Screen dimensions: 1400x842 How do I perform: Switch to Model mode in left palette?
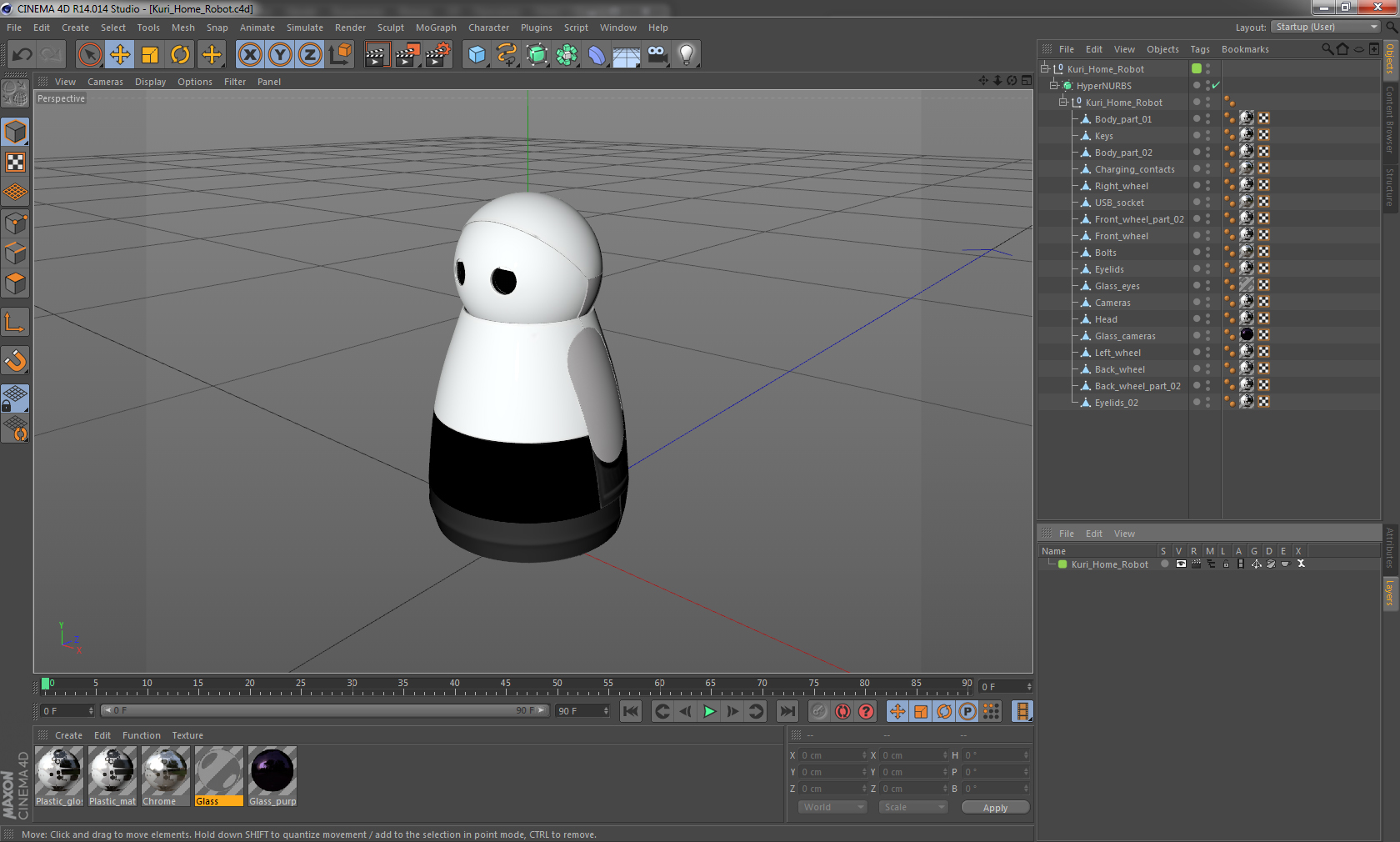click(x=16, y=132)
